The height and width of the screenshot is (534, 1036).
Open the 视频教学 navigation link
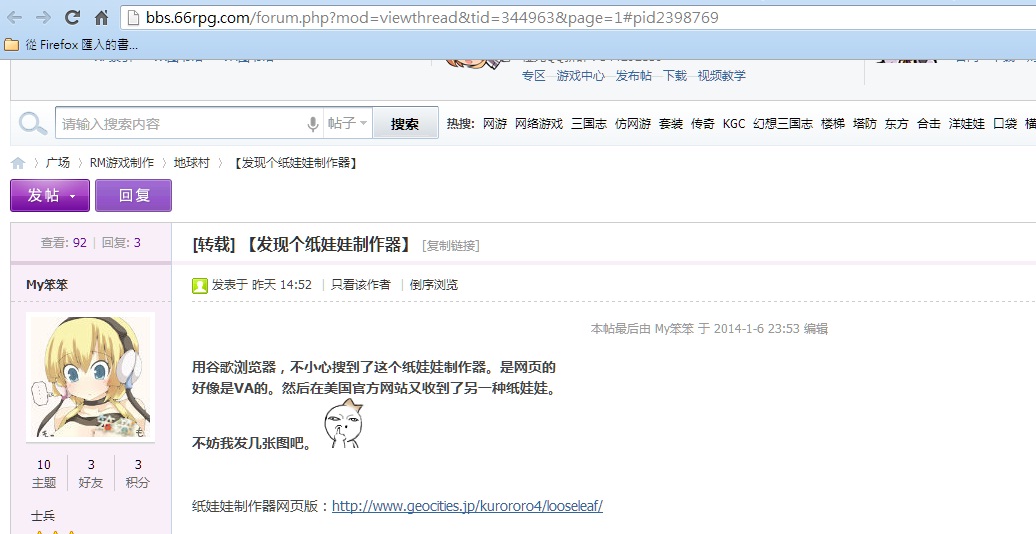722,76
